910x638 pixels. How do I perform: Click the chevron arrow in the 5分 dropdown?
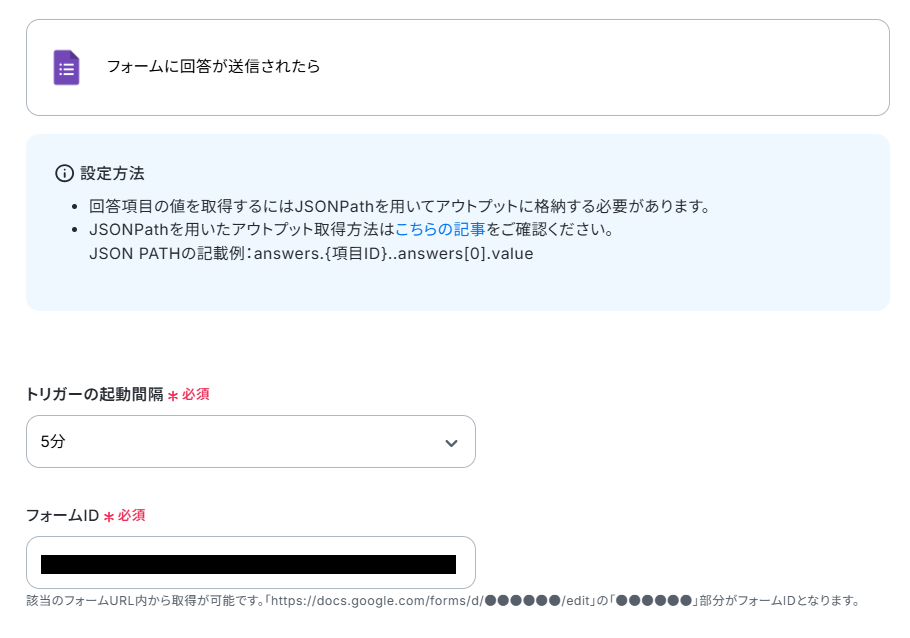(x=451, y=443)
